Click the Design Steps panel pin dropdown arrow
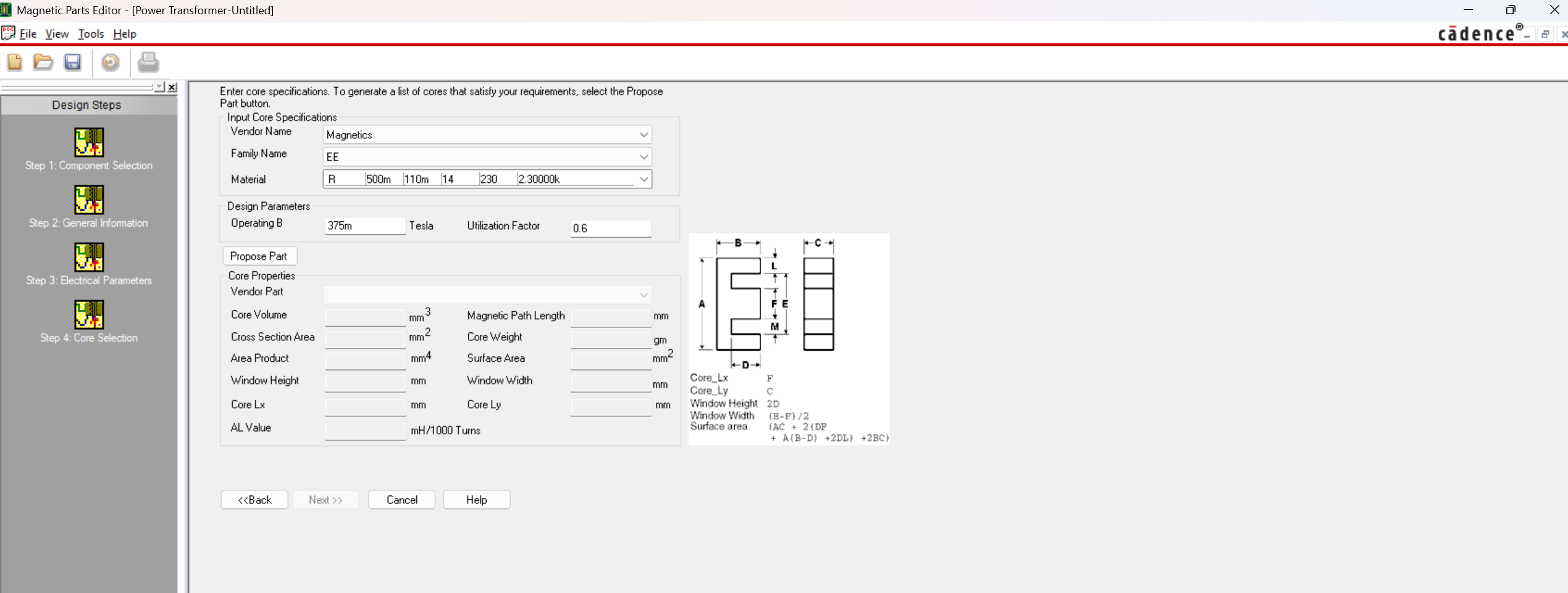 [x=159, y=87]
